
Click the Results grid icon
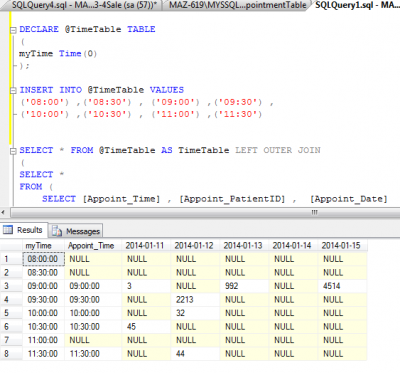(8, 230)
